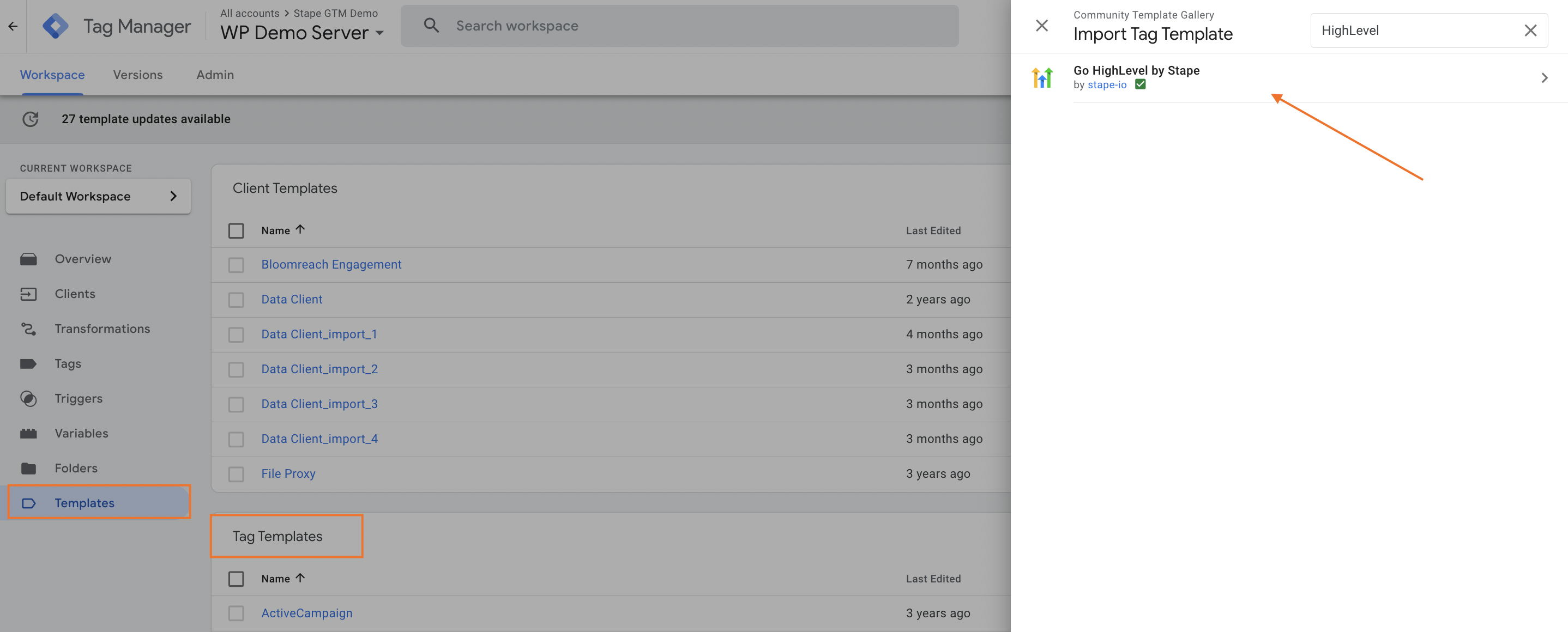Check the Data Client_import_1 checkbox
The height and width of the screenshot is (632, 1568).
(236, 335)
